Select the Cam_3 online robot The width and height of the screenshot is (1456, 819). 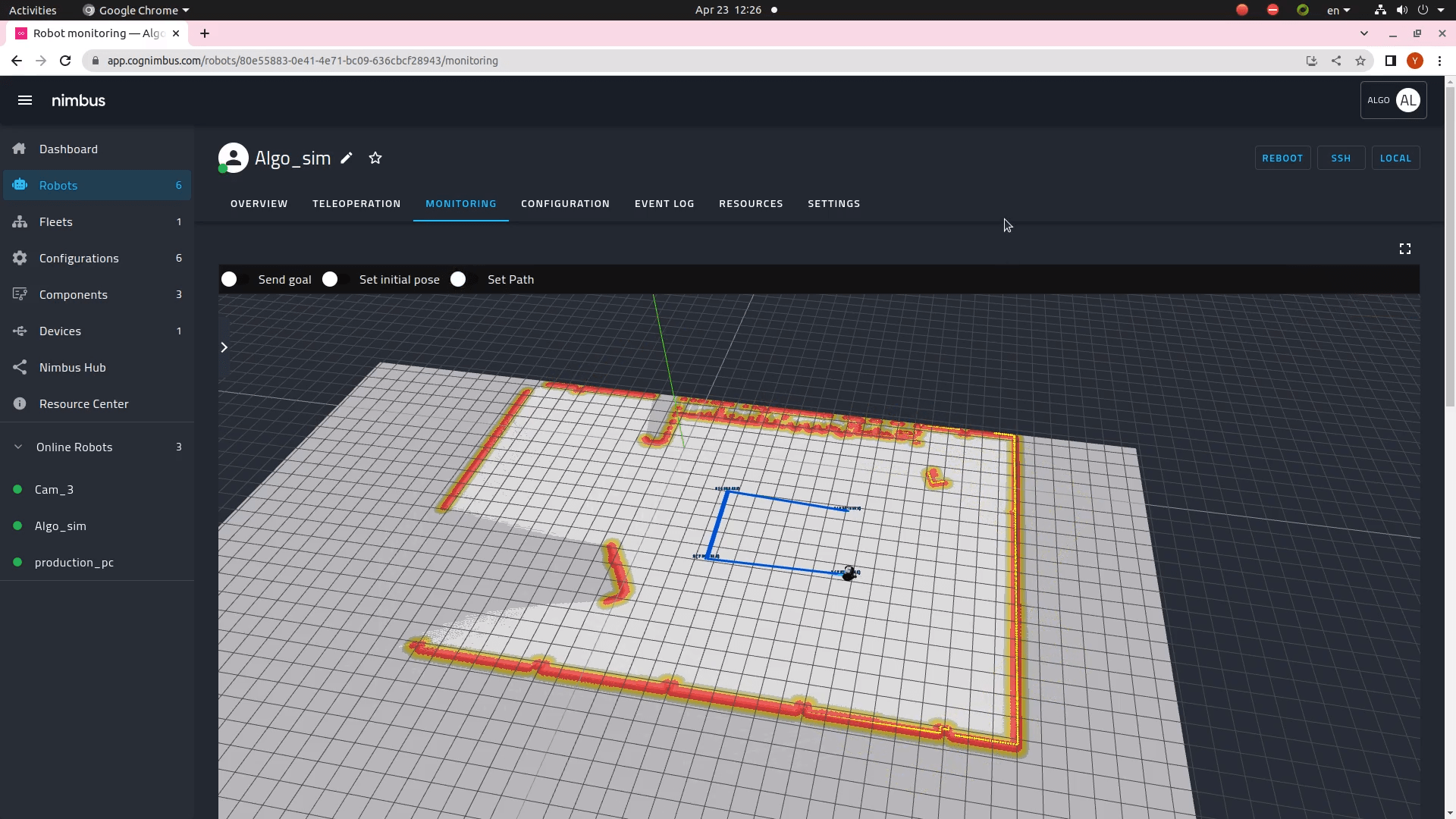[54, 489]
